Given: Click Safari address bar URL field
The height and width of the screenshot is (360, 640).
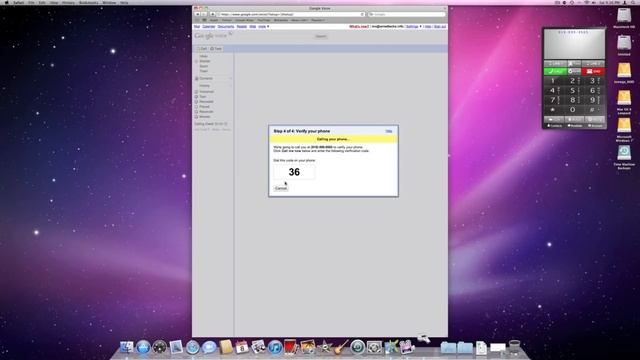Looking at the screenshot, I should [291, 14].
